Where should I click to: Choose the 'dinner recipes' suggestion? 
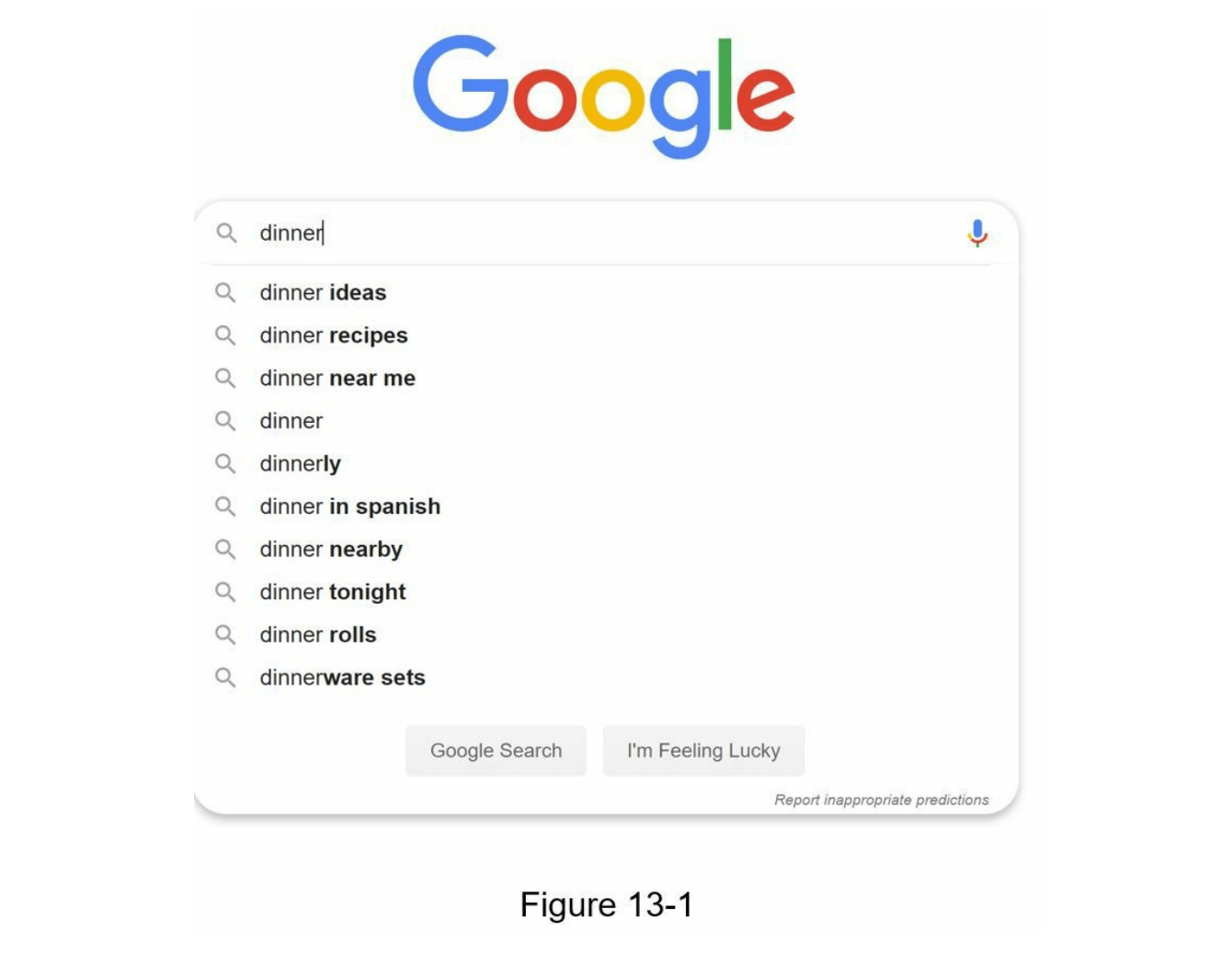(333, 335)
